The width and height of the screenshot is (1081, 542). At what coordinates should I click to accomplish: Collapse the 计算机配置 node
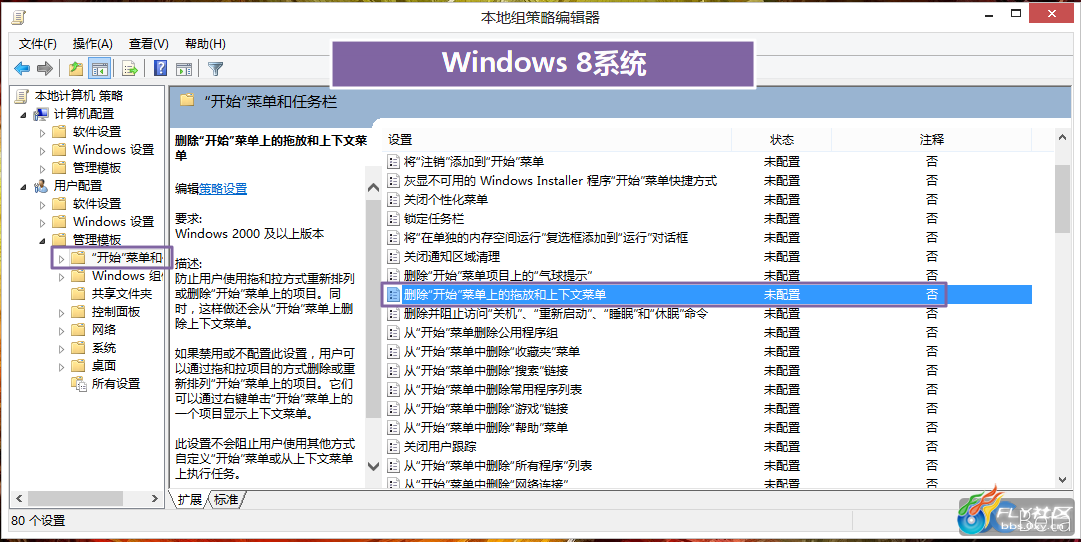pos(23,114)
